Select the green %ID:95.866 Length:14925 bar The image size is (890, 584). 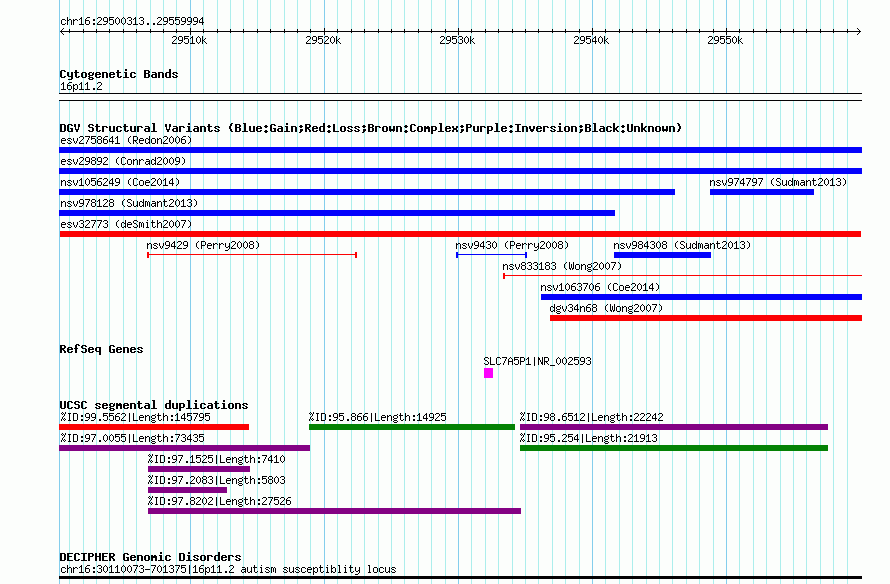(x=412, y=427)
